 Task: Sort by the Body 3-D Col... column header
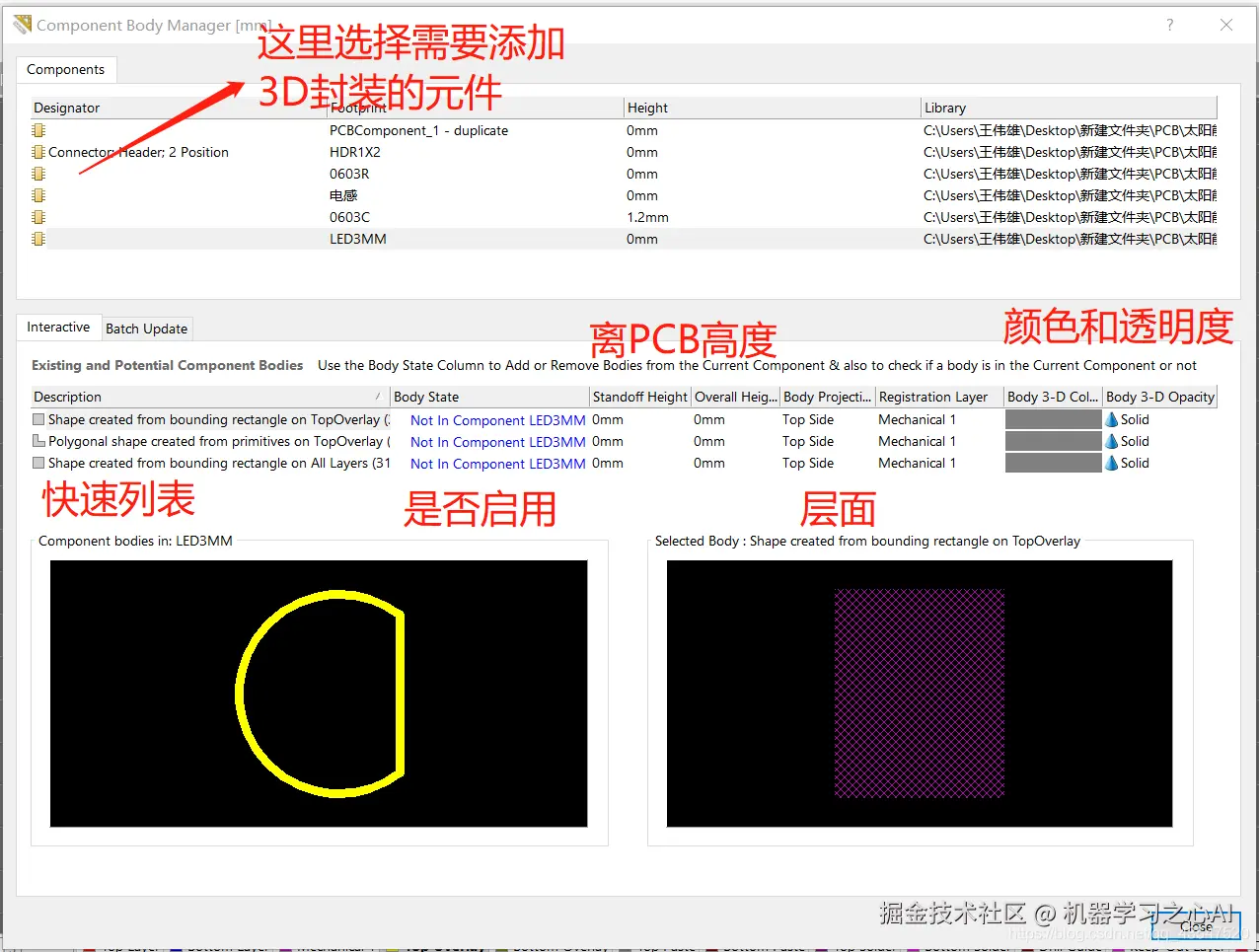click(x=1053, y=397)
